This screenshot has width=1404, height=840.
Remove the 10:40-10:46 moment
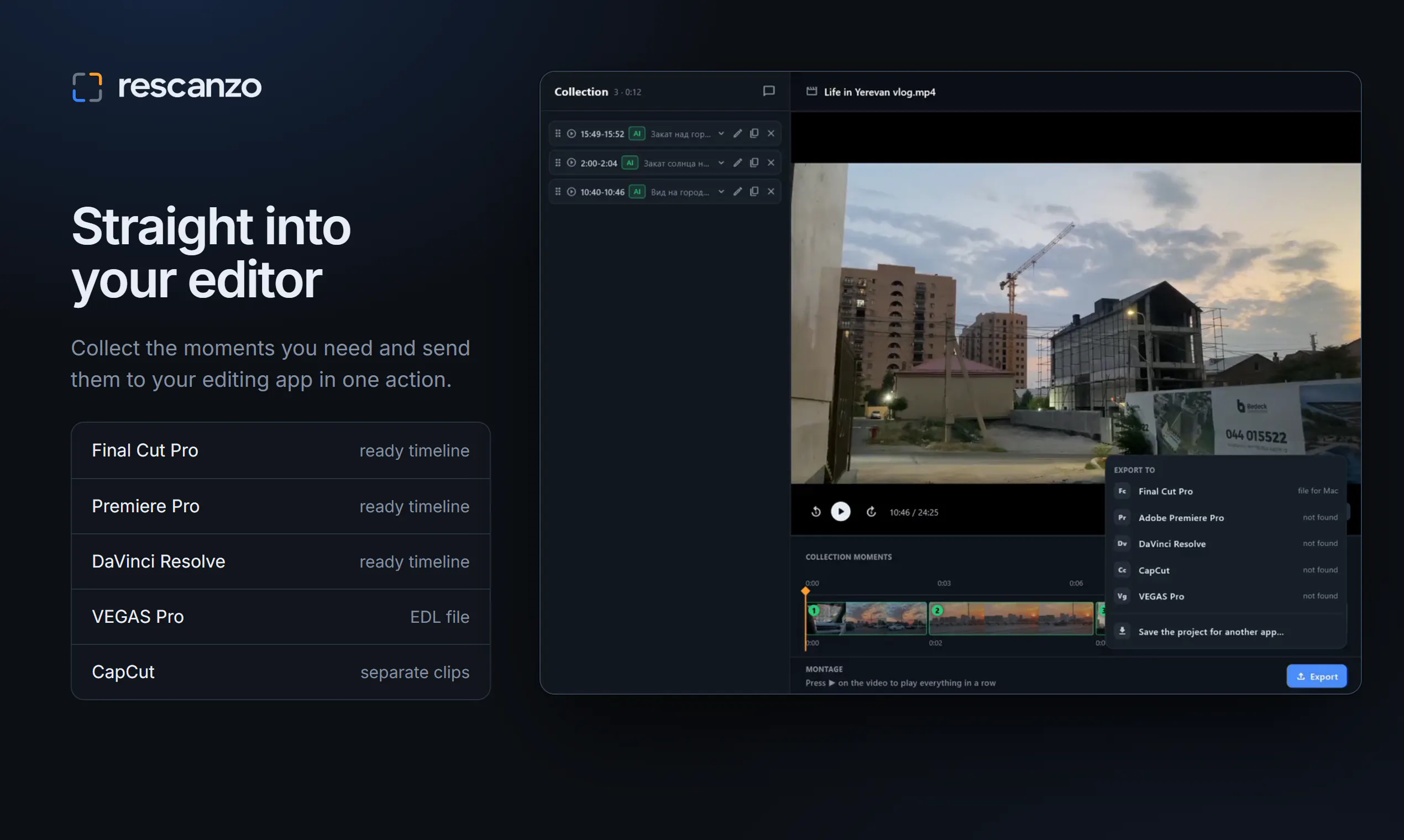tap(771, 192)
